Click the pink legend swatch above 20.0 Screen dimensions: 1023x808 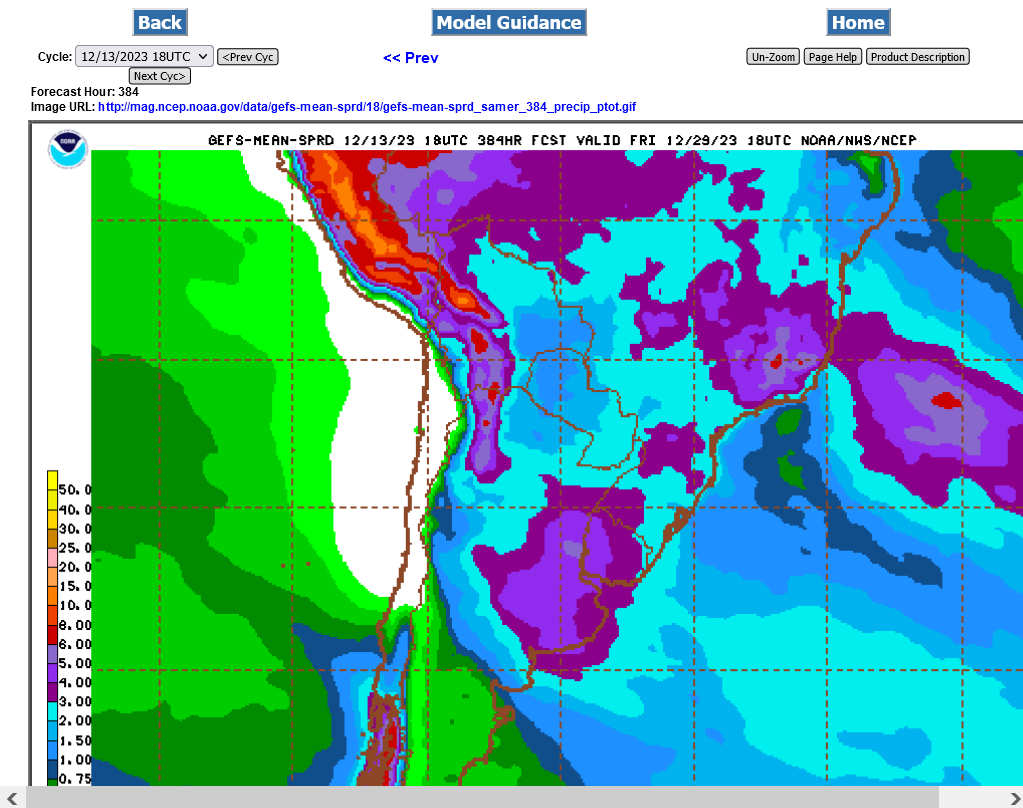pos(53,557)
